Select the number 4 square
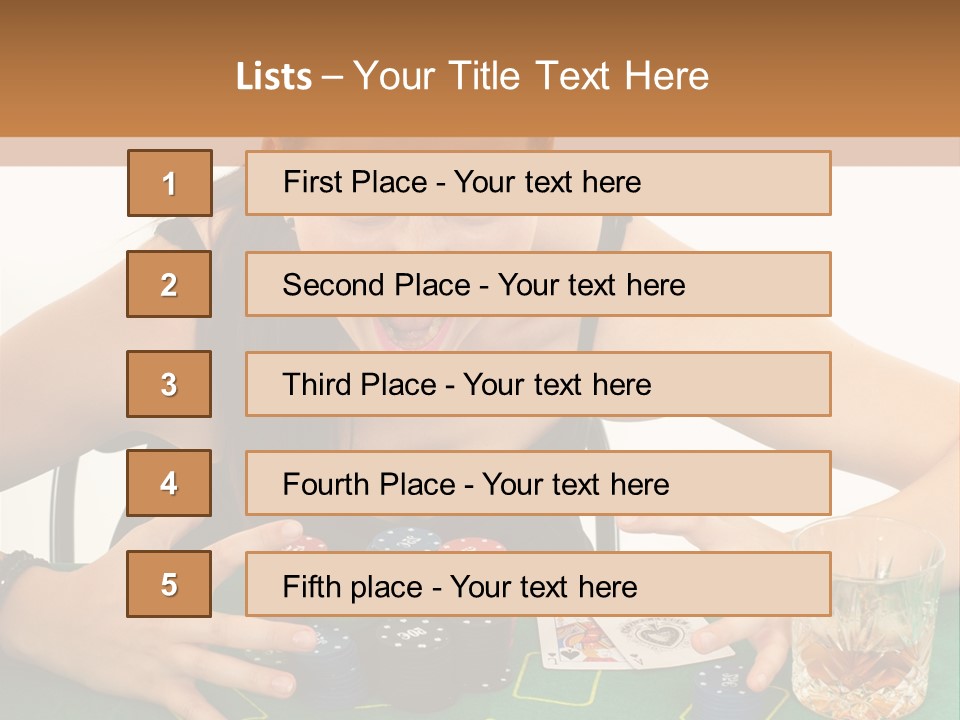 click(169, 483)
